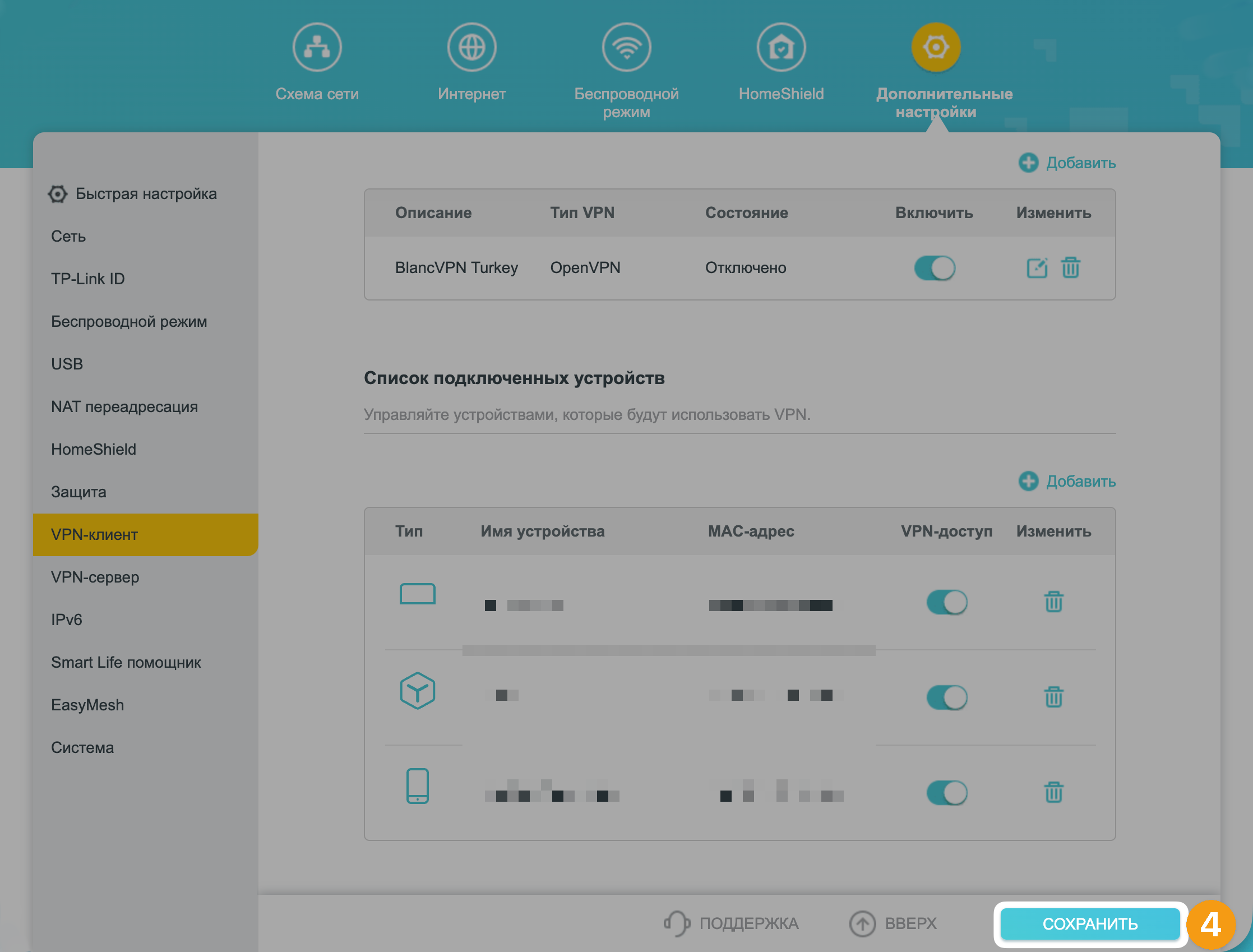
Task: Disable VPN access for the laptop device
Action: tap(946, 602)
